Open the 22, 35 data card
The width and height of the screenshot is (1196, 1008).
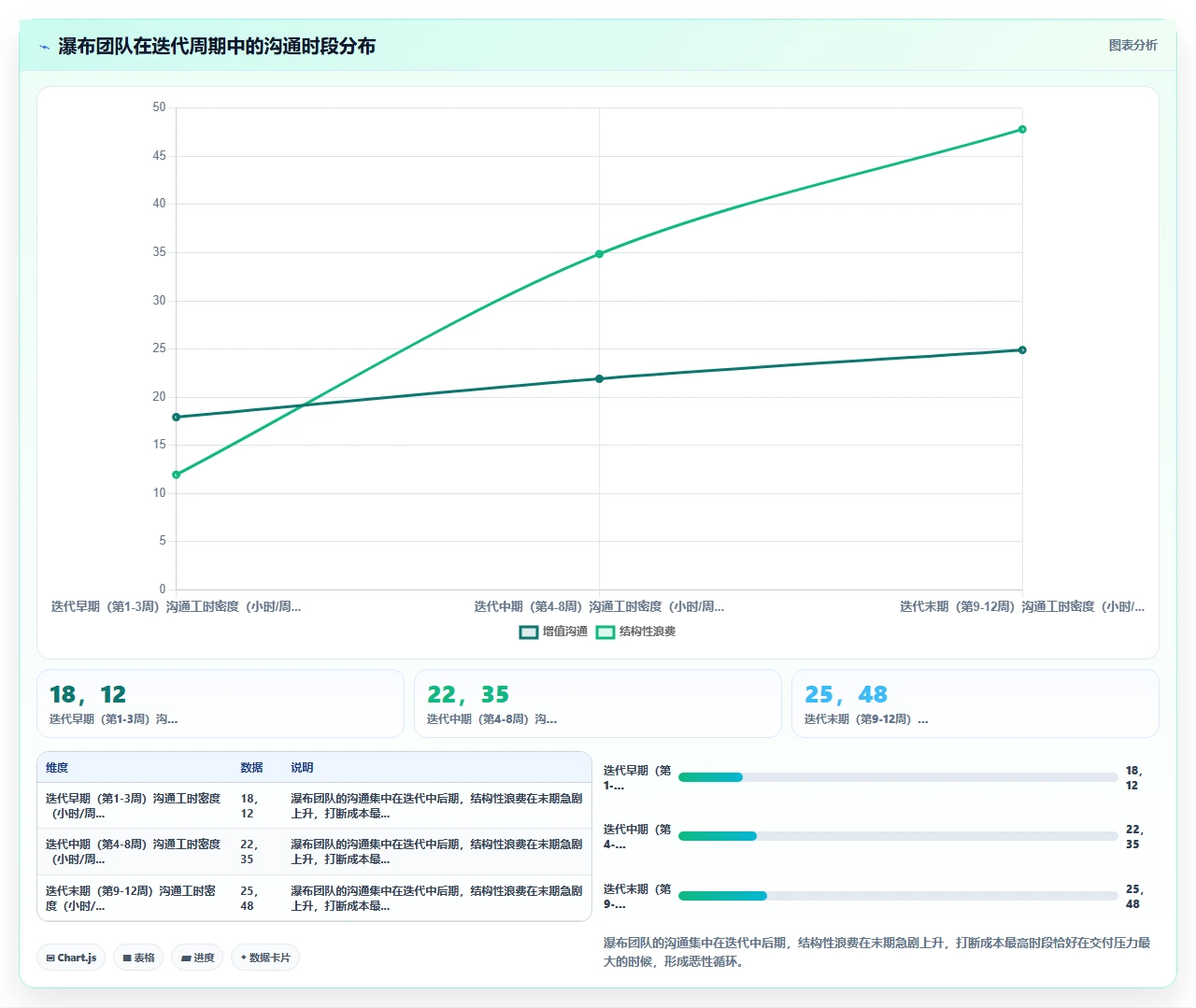click(x=598, y=703)
